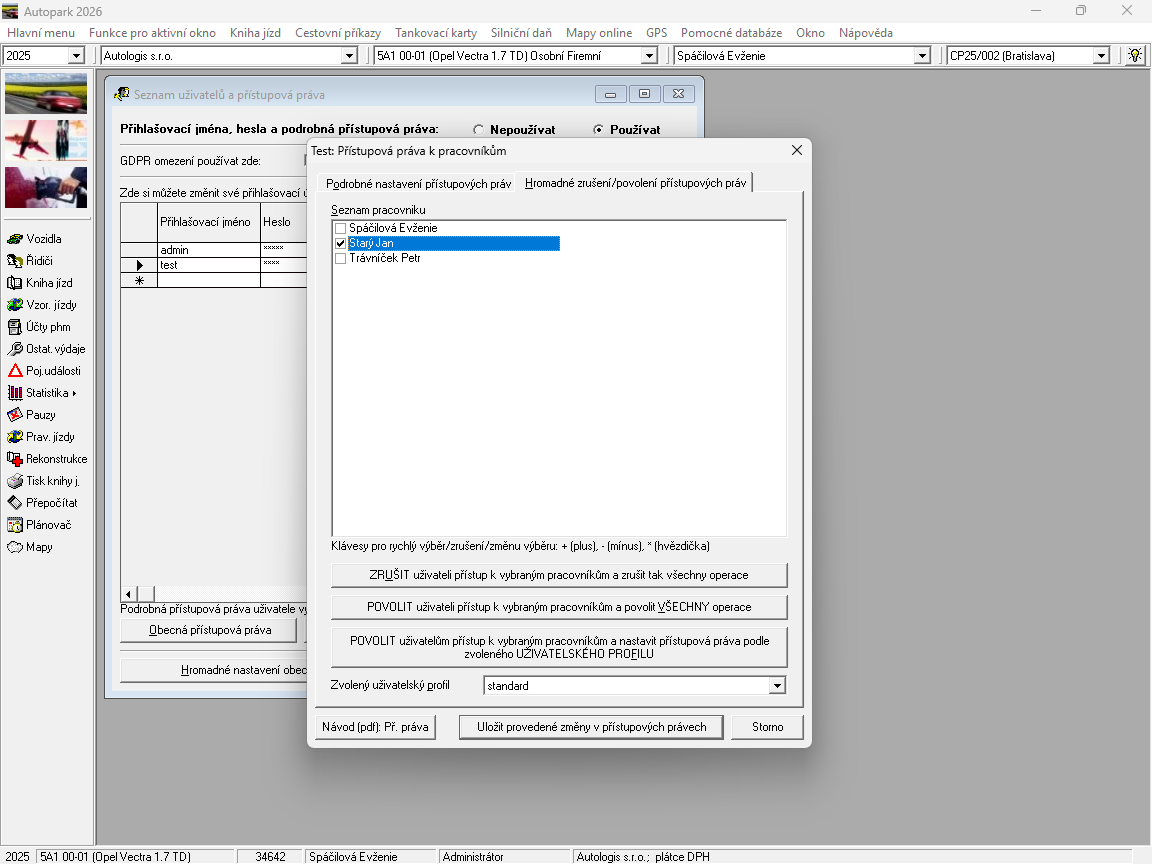Expand the Autologis s.r.o. company dropdown
The width and height of the screenshot is (1152, 864).
click(349, 56)
